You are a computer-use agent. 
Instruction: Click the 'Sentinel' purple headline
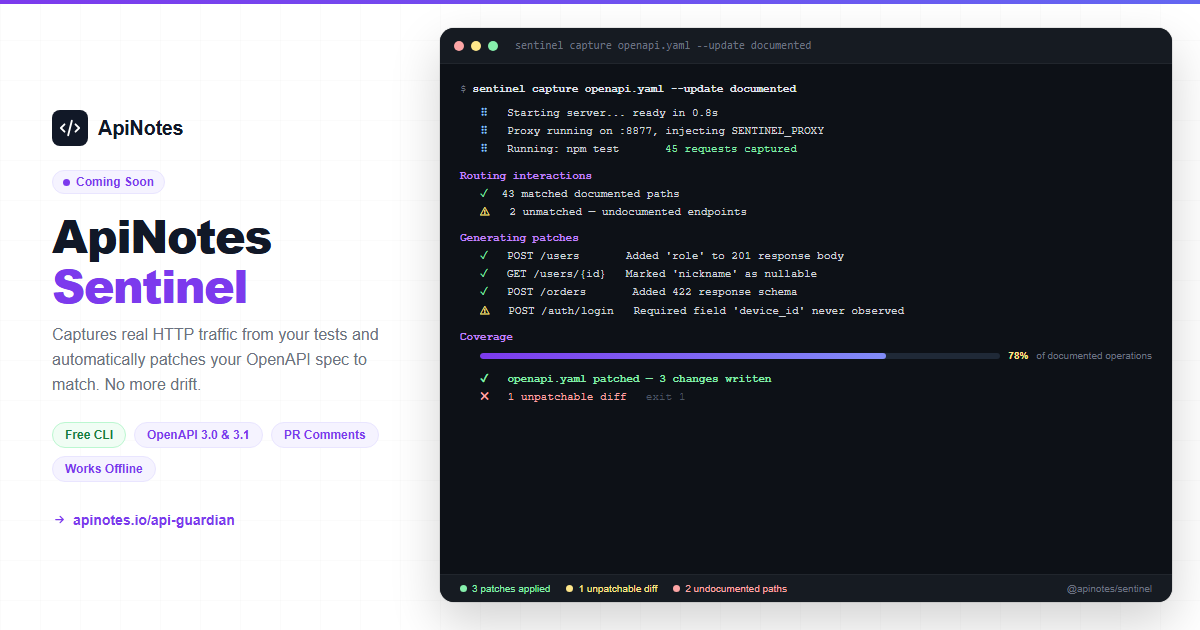[x=150, y=287]
